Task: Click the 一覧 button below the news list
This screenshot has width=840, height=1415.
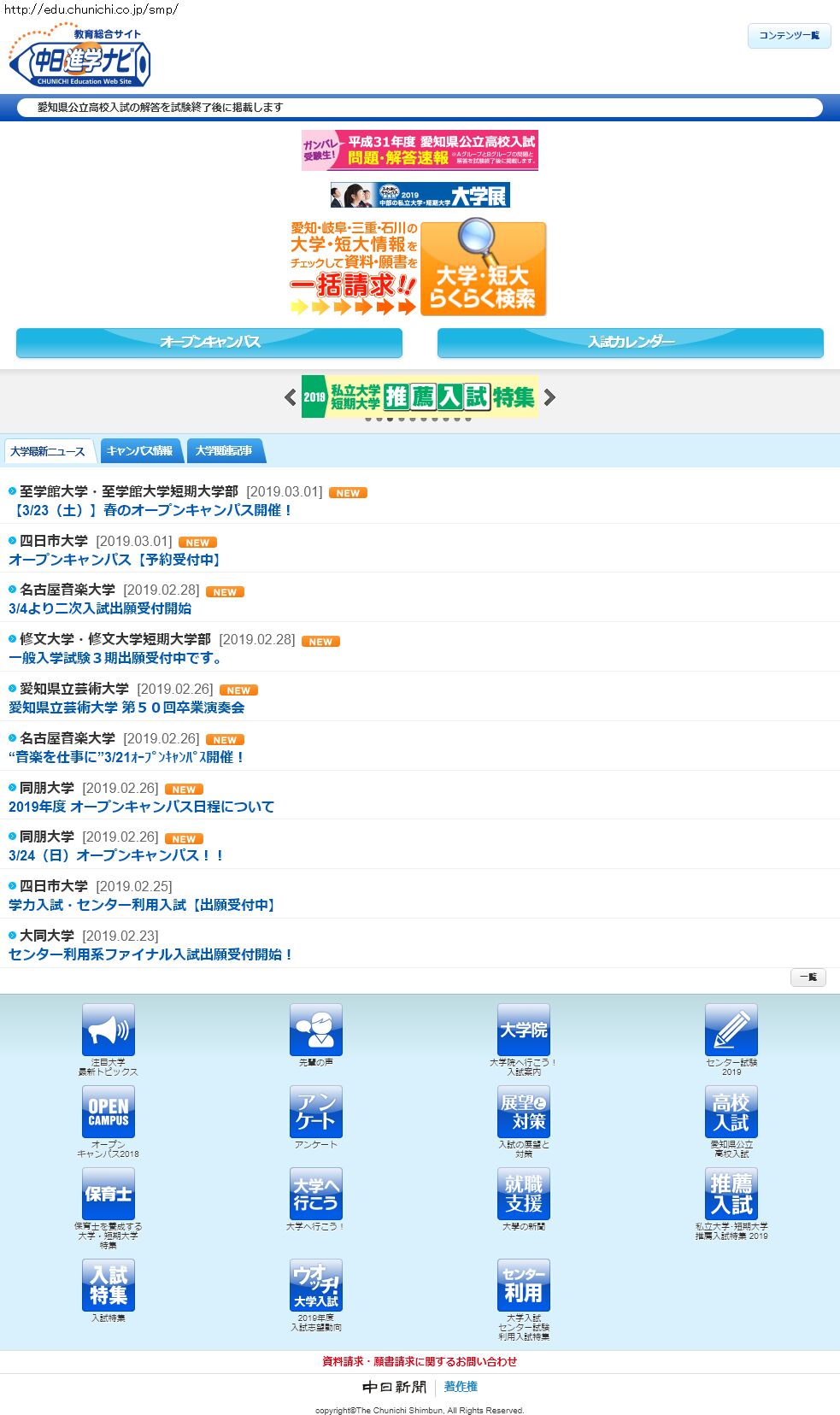Action: [808, 977]
